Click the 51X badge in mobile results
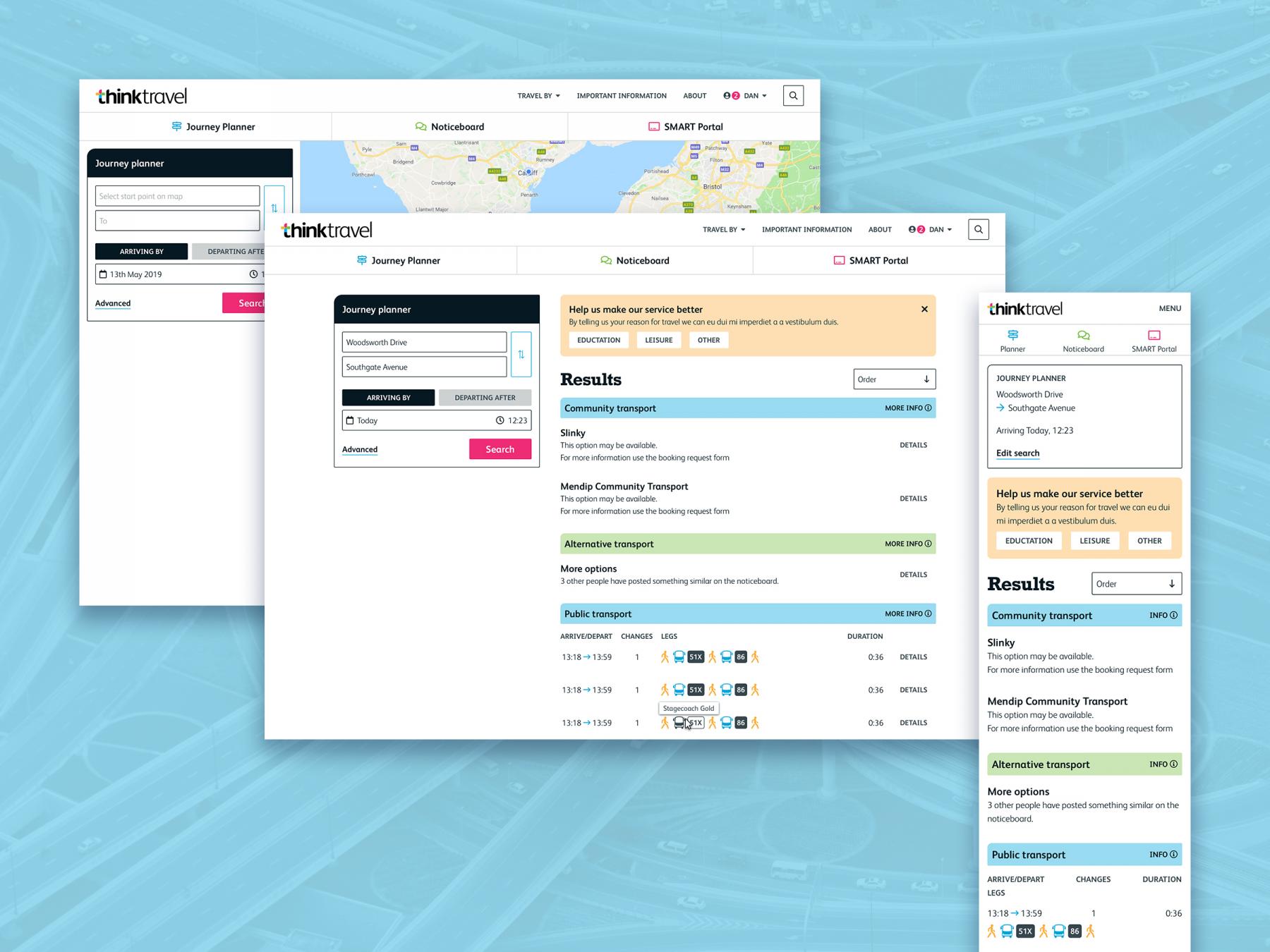The image size is (1270, 952). (1025, 932)
